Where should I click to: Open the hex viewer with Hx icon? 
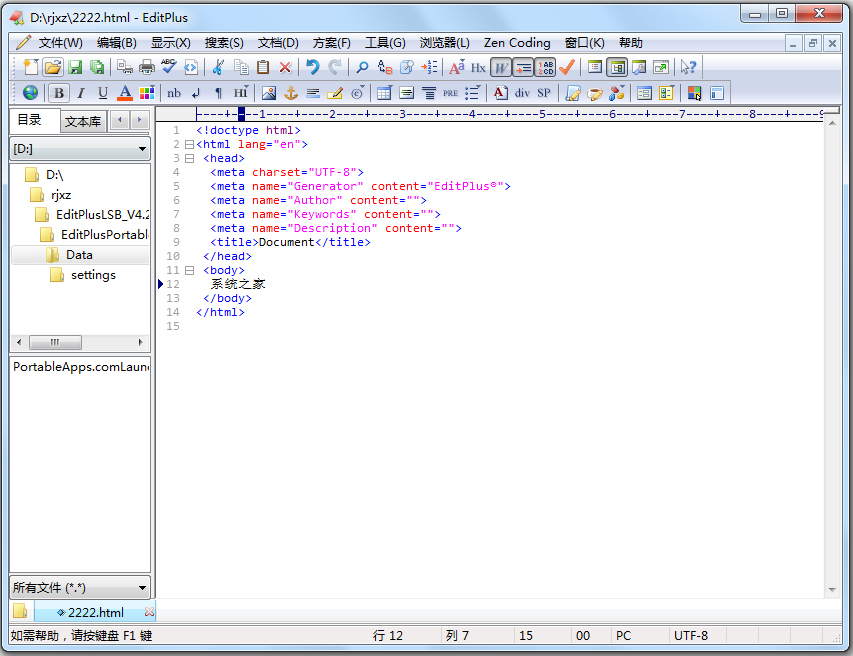pyautogui.click(x=480, y=67)
